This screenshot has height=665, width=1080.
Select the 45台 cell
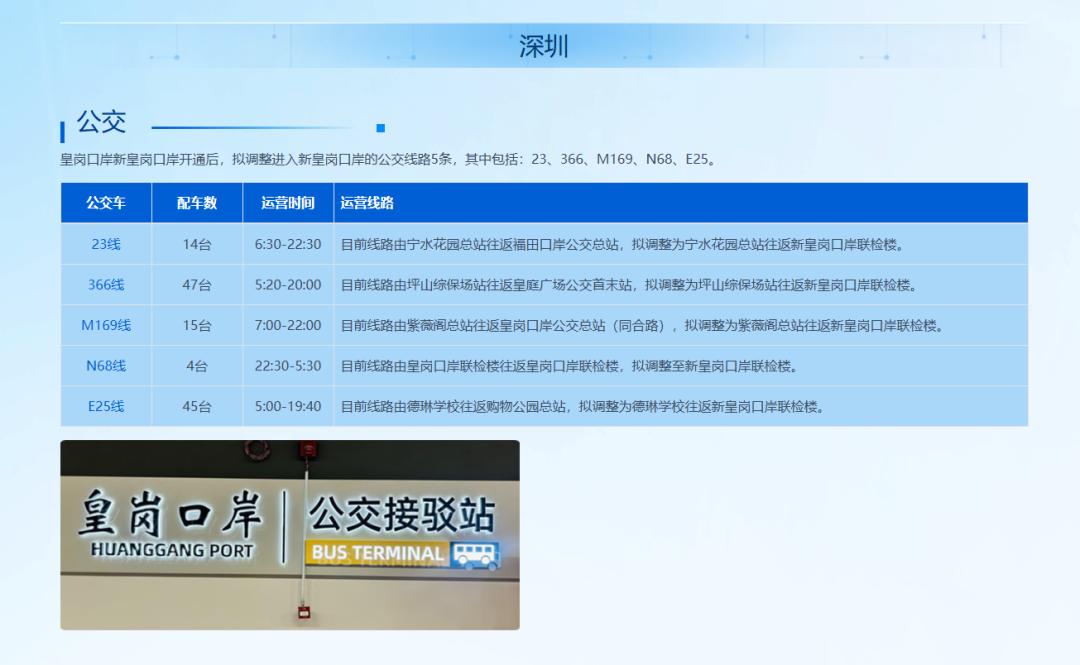pos(197,407)
